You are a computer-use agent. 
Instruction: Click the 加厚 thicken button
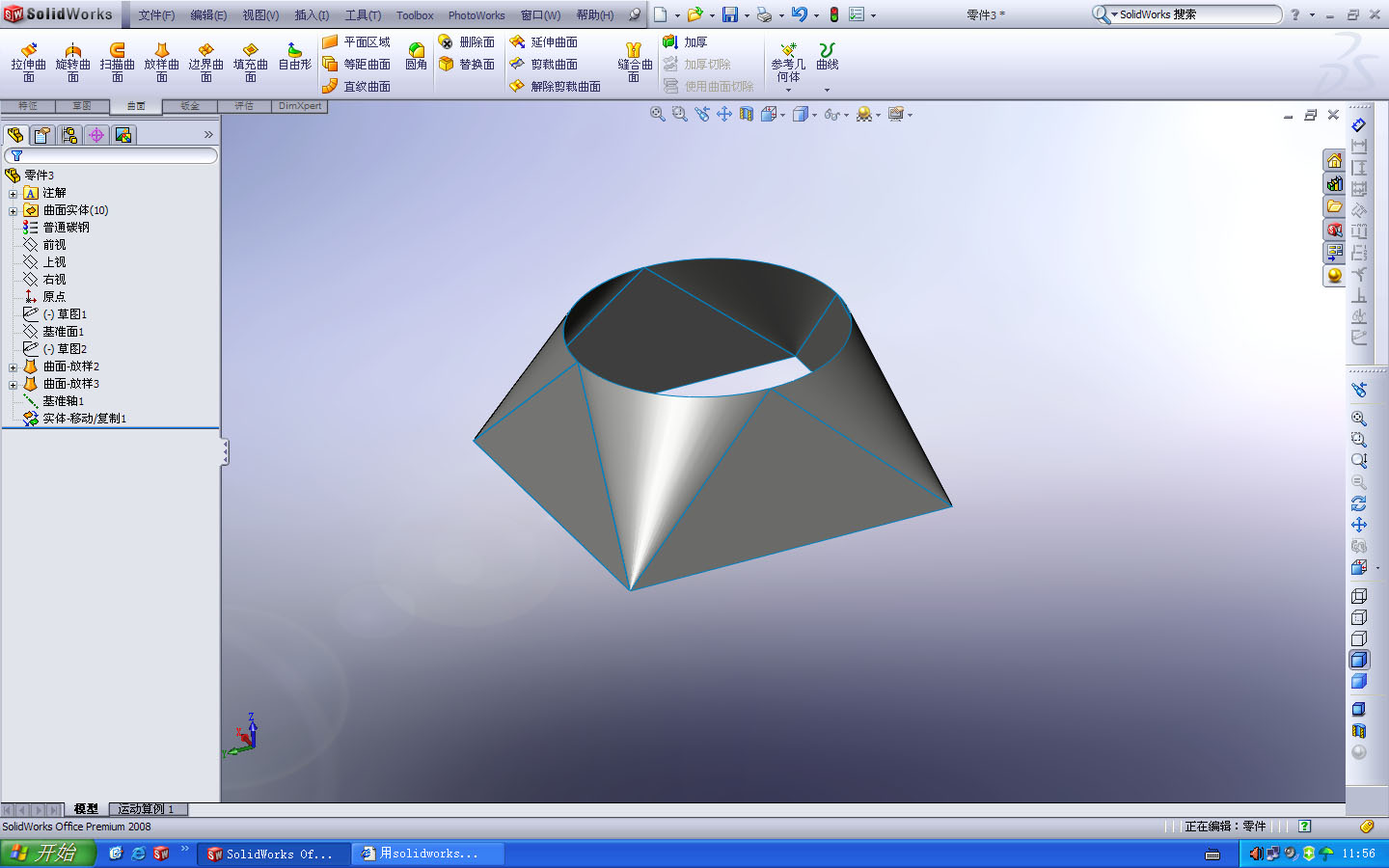tap(686, 42)
